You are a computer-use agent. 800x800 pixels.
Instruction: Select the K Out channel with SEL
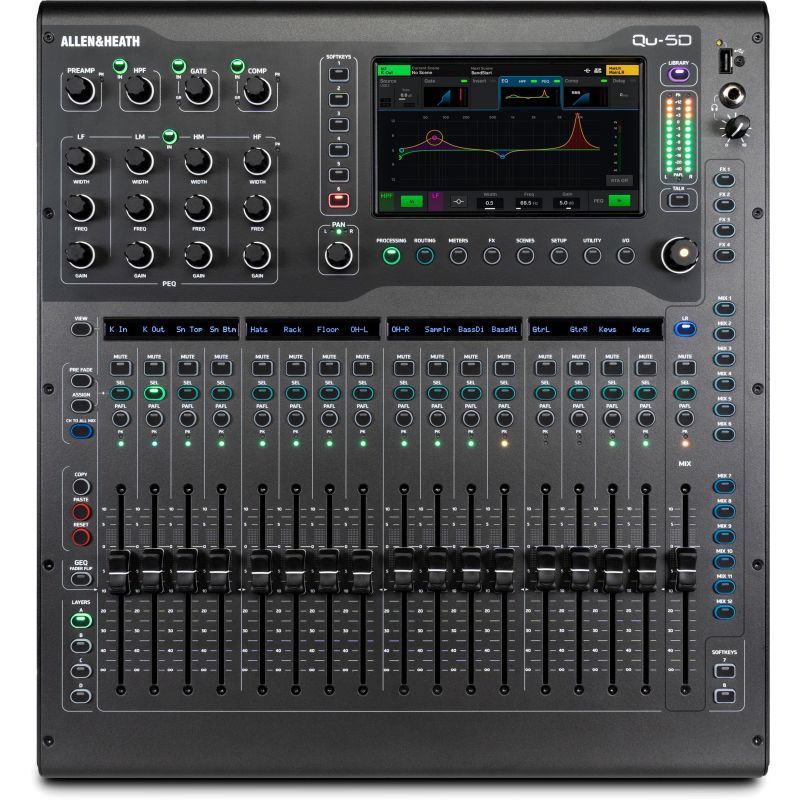click(154, 393)
